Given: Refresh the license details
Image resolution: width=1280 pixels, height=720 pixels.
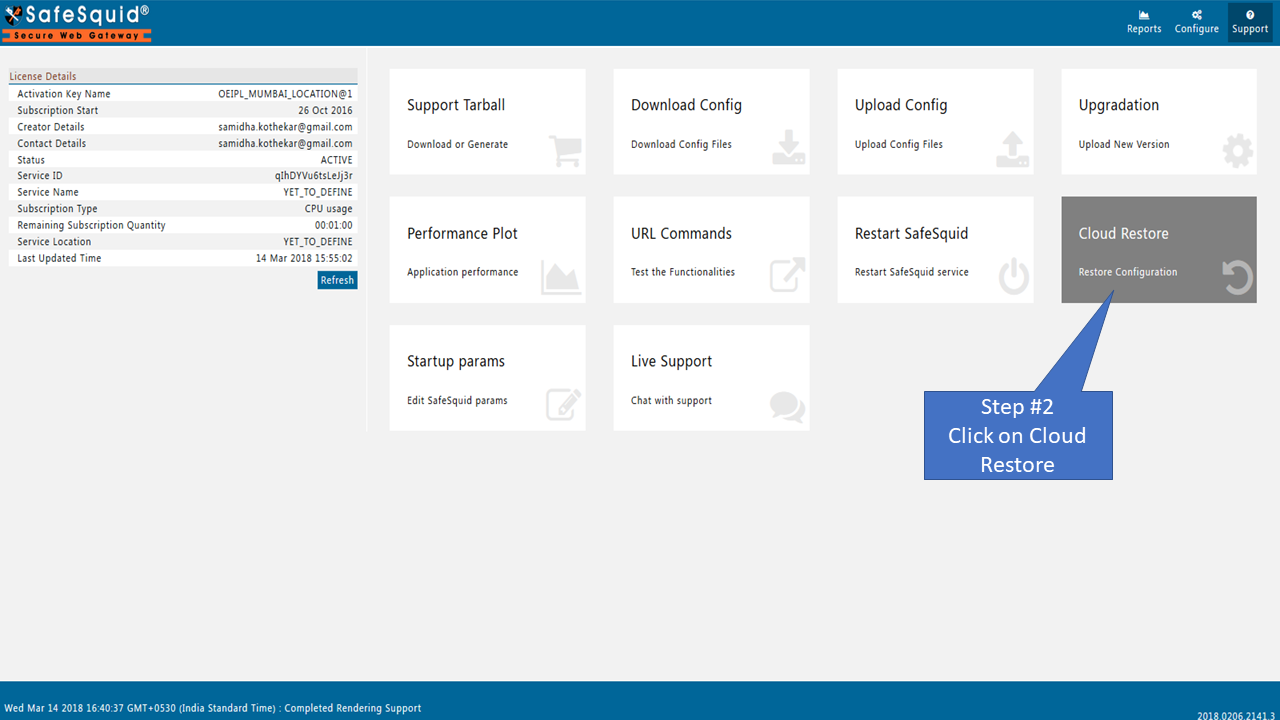Looking at the screenshot, I should pyautogui.click(x=337, y=280).
